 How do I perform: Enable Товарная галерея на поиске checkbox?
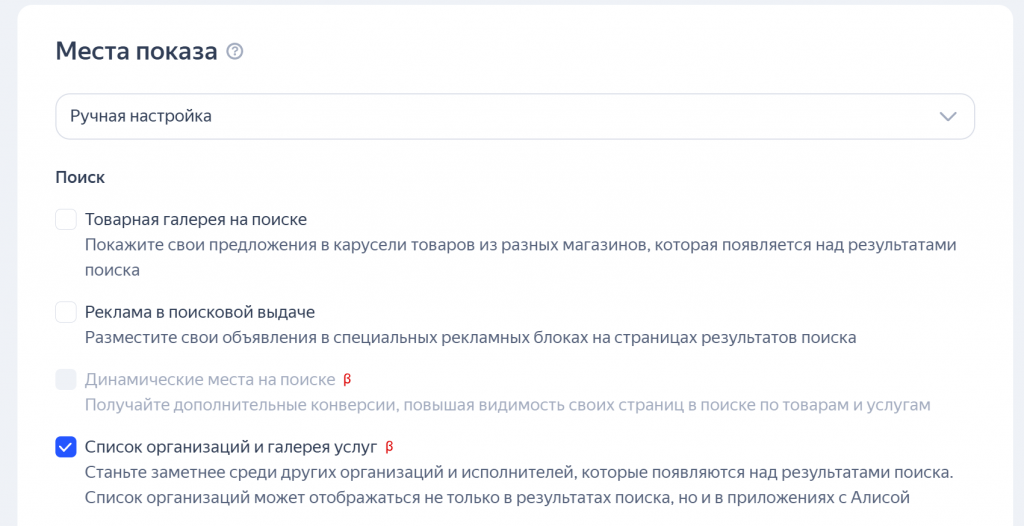coord(66,220)
